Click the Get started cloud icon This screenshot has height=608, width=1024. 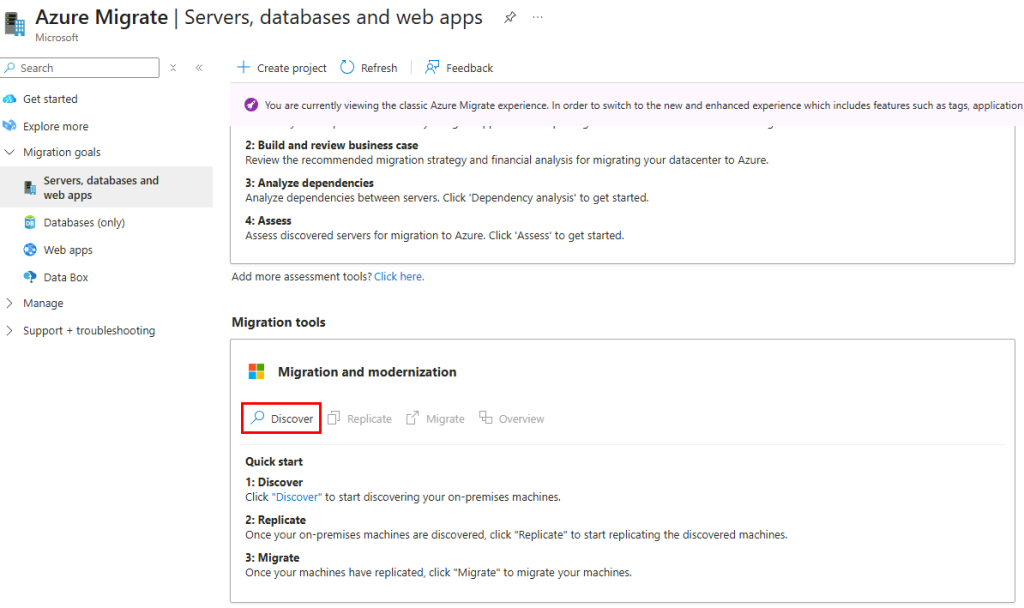(x=9, y=99)
